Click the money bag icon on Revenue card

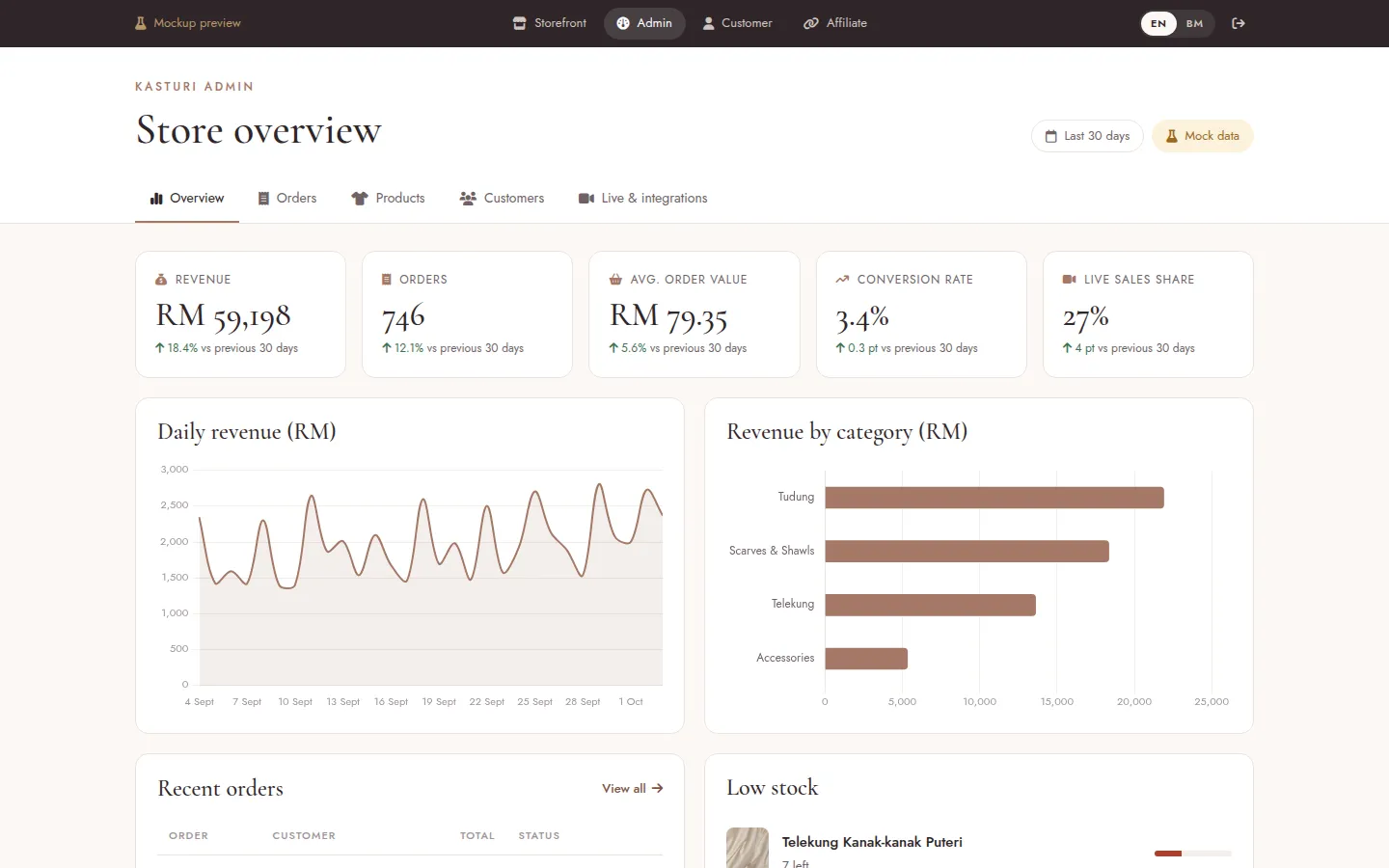161,280
